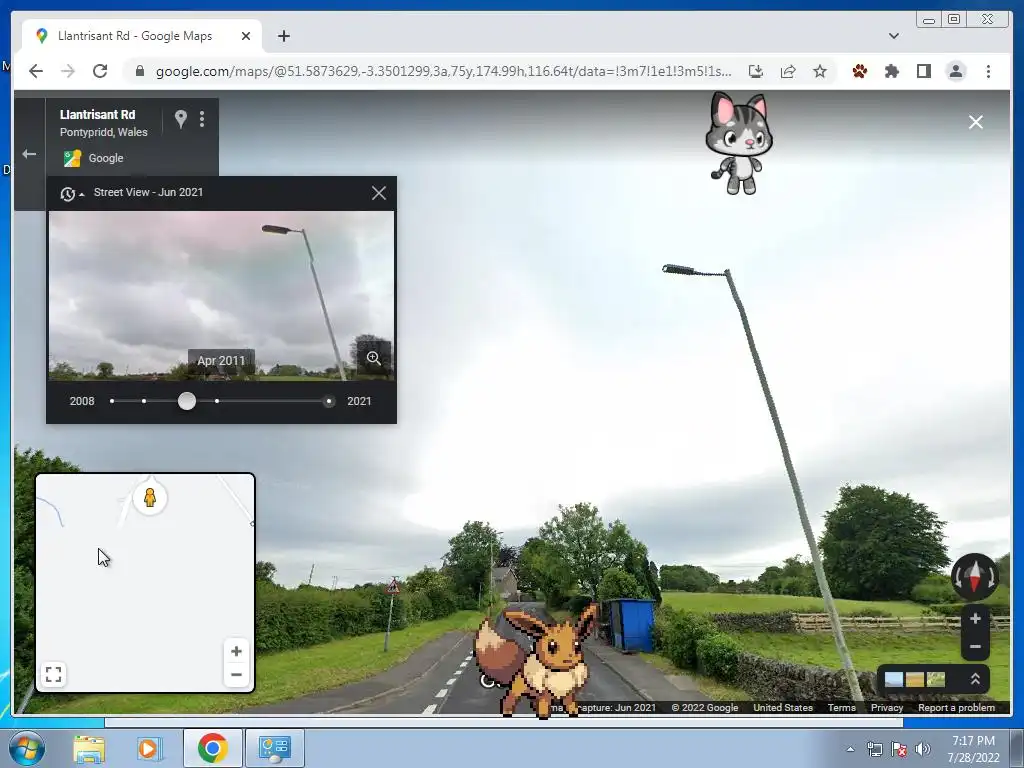Open the Windows Start menu
1024x768 pixels.
pos(27,748)
